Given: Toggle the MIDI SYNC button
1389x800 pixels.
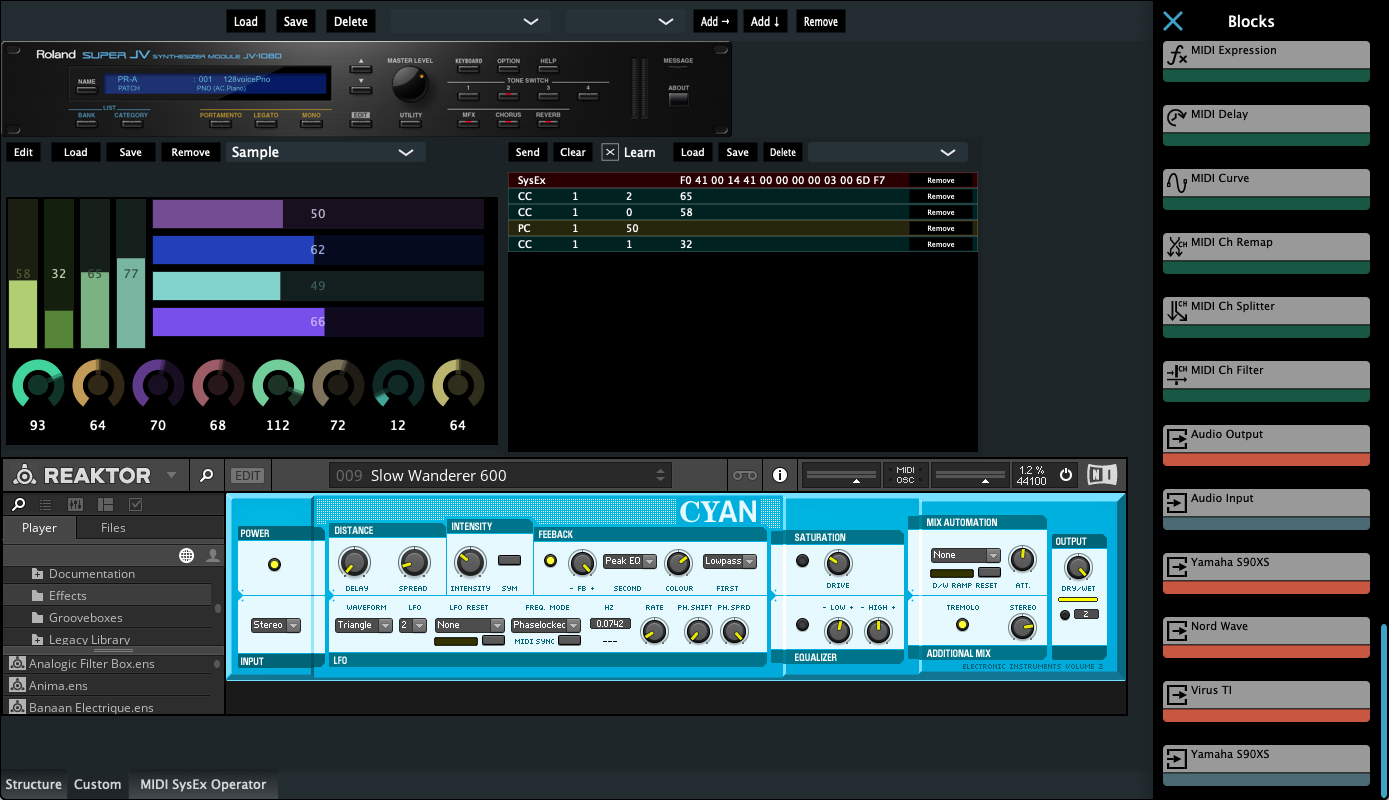Looking at the screenshot, I should 569,640.
